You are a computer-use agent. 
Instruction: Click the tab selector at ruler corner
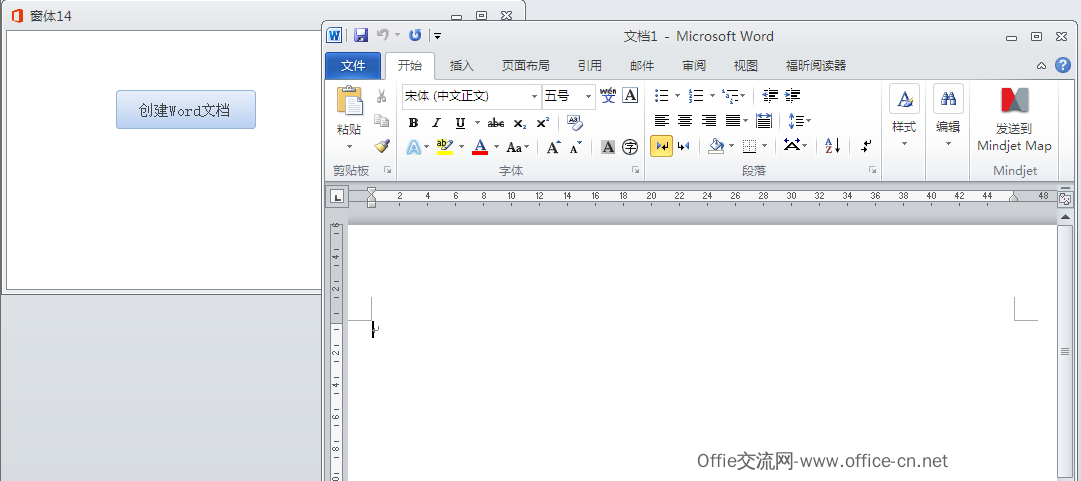click(x=337, y=197)
